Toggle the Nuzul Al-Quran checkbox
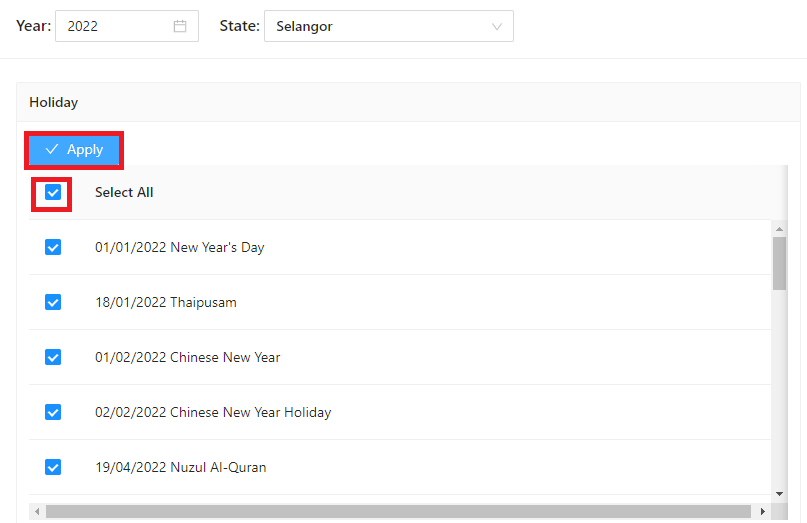This screenshot has width=807, height=523. [x=53, y=467]
